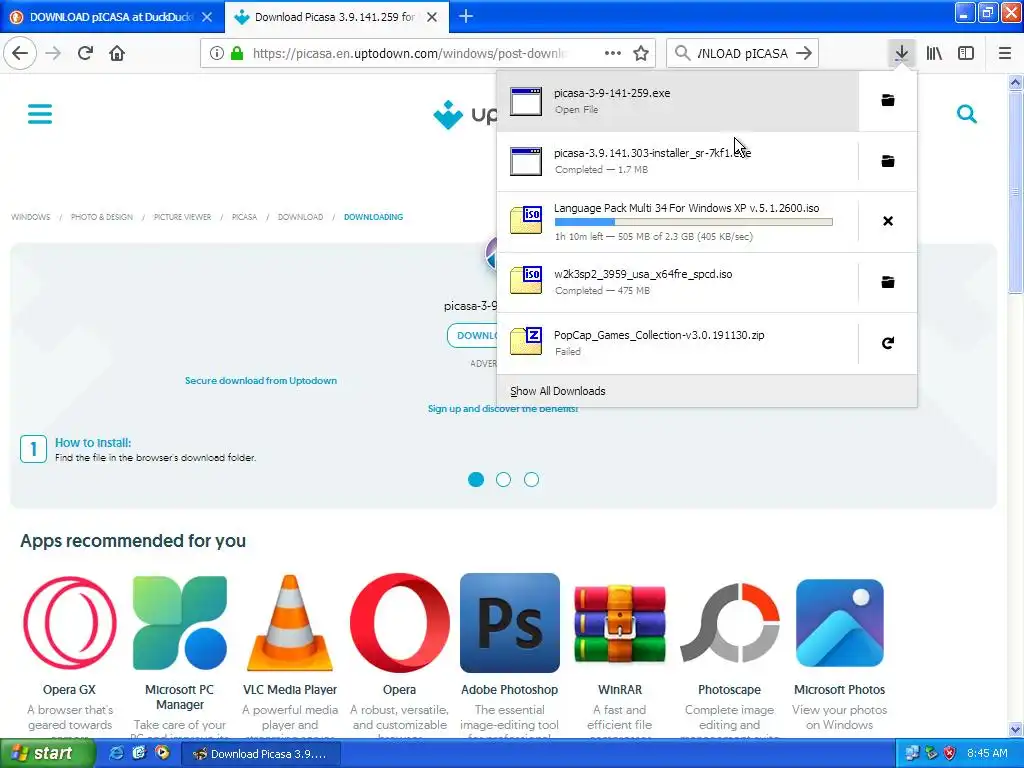Click the Uptodown site search magnifier

click(x=967, y=114)
